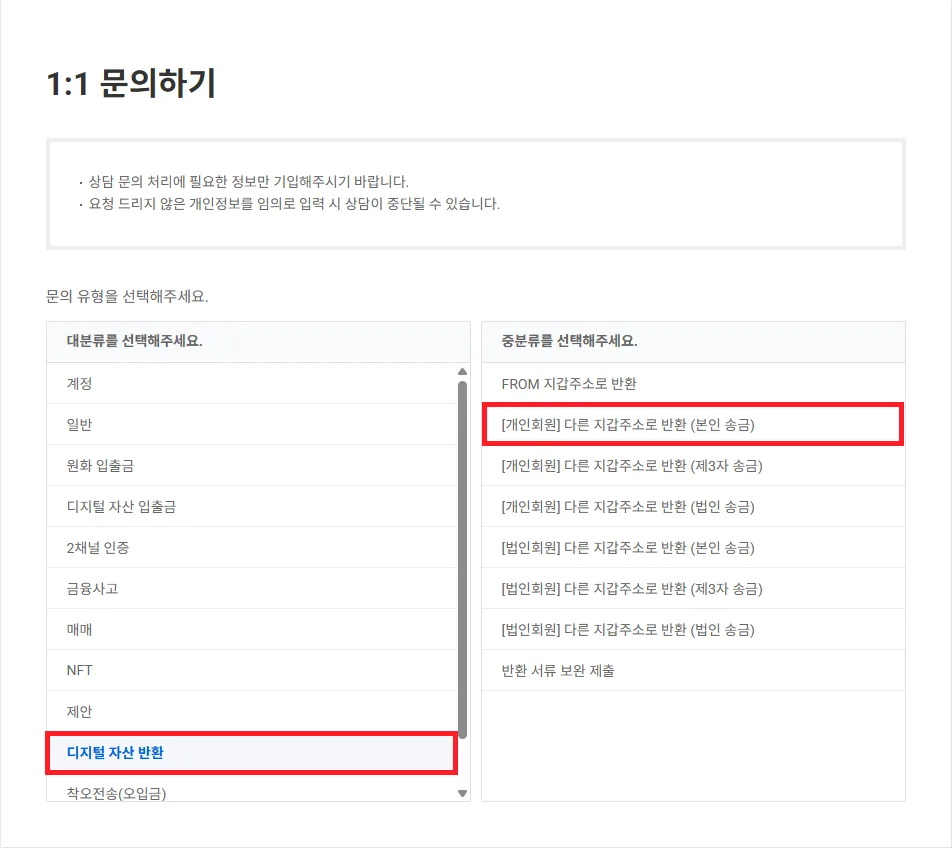Select [개인회원] 다른 지갑주소로 반환 (본인 송금)

coord(693,424)
